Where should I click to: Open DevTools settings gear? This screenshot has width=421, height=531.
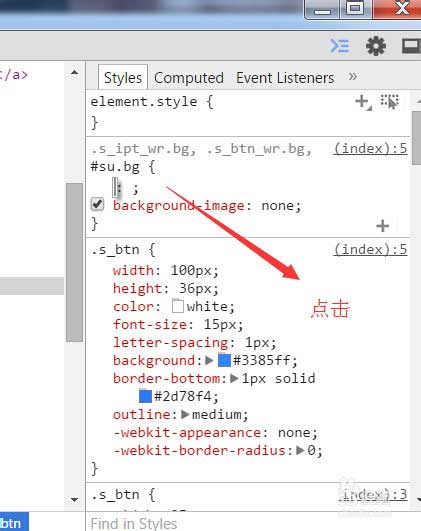pos(376,46)
